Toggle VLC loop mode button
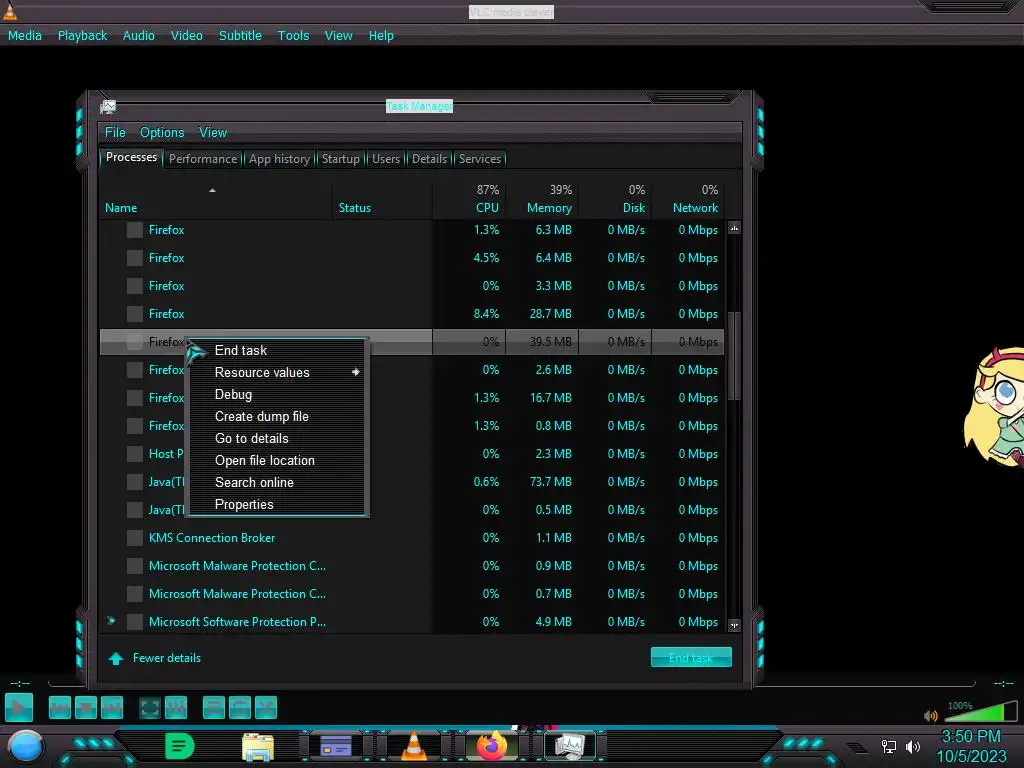 pyautogui.click(x=240, y=707)
